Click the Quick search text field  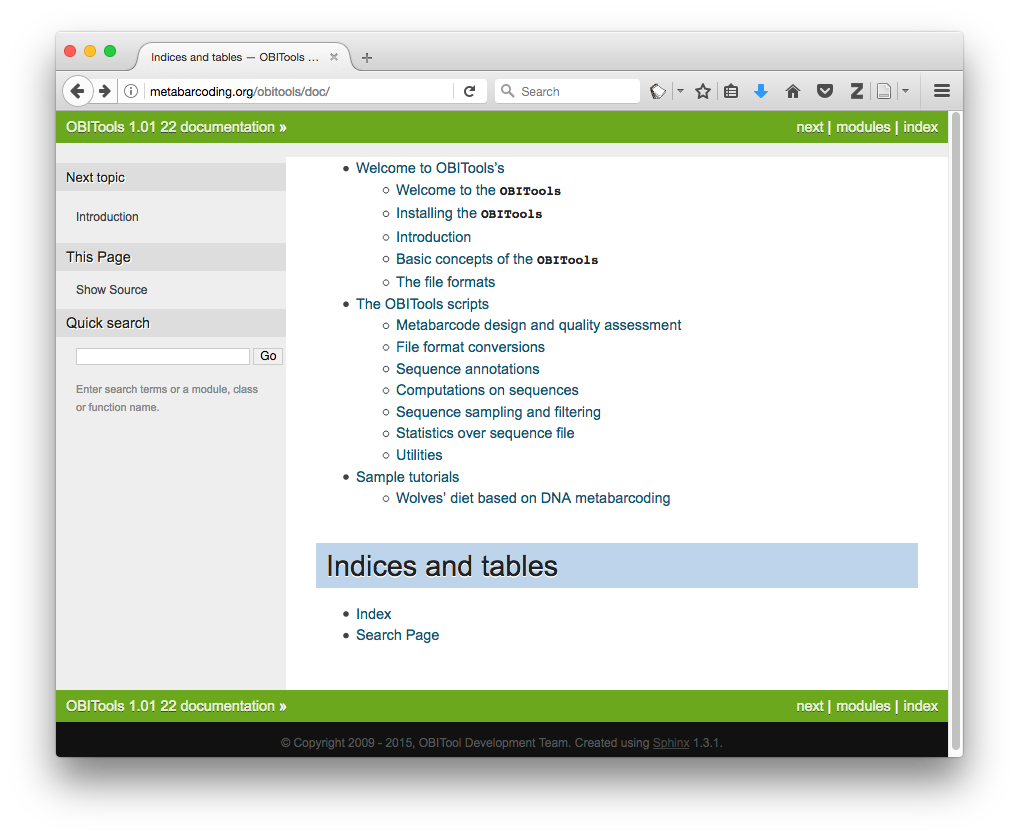163,356
